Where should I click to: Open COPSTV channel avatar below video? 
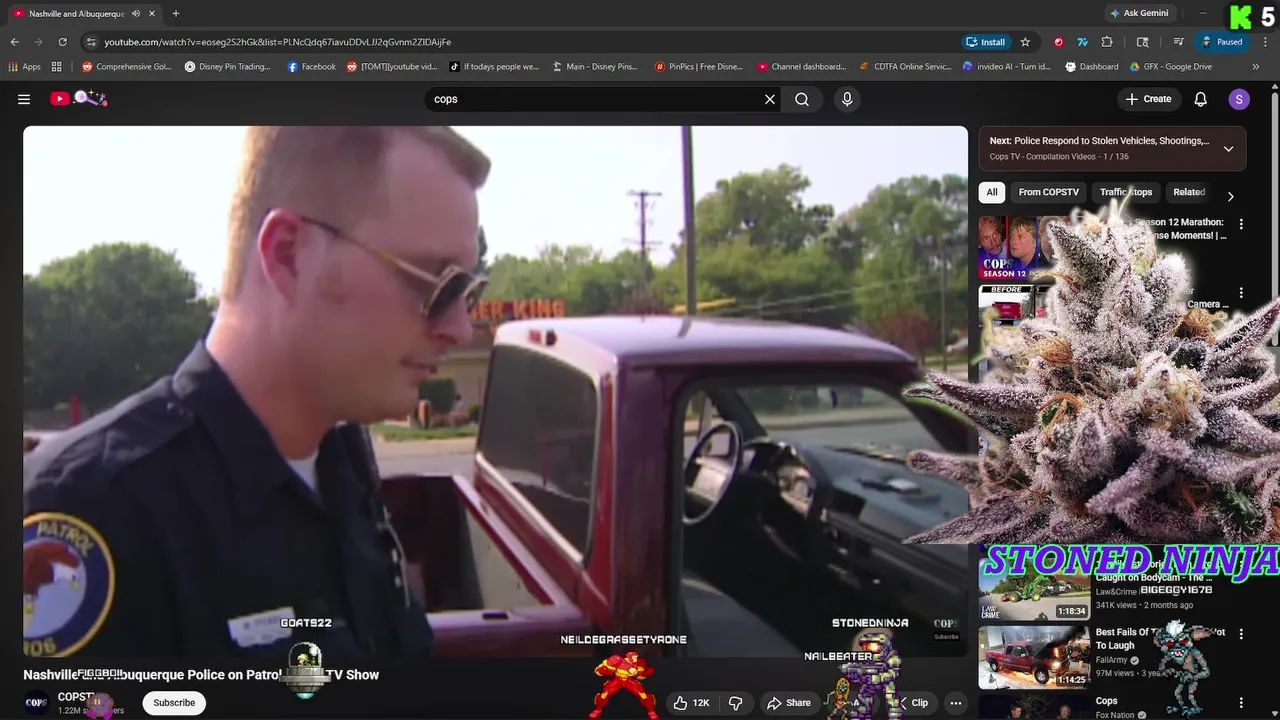[x=36, y=702]
